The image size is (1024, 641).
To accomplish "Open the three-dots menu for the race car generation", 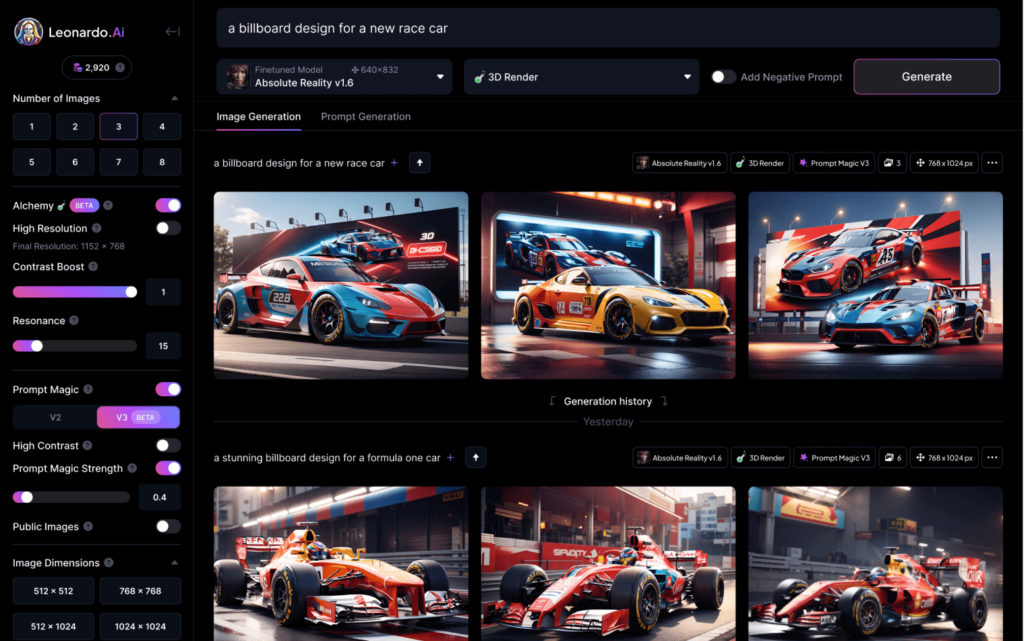I will click(x=992, y=162).
